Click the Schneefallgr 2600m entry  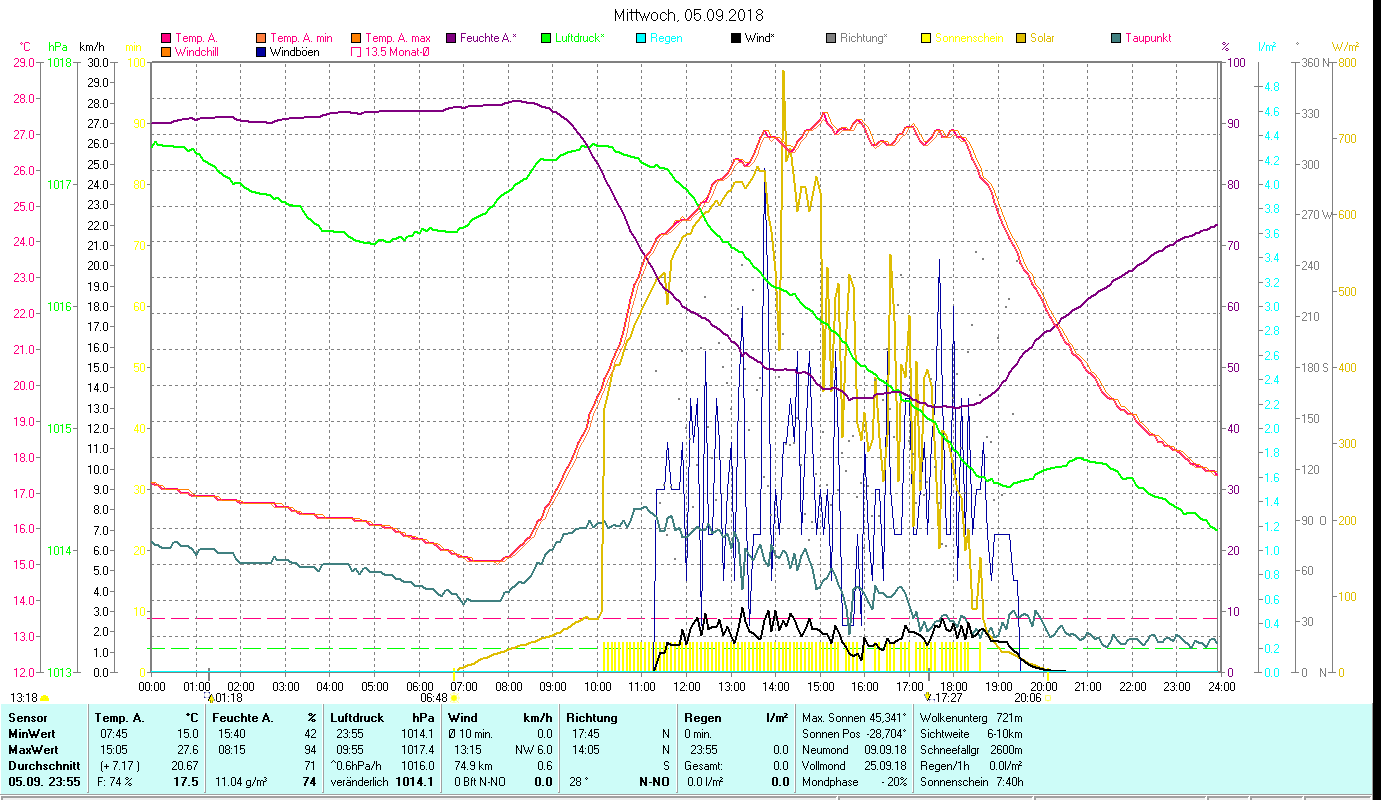(971, 750)
